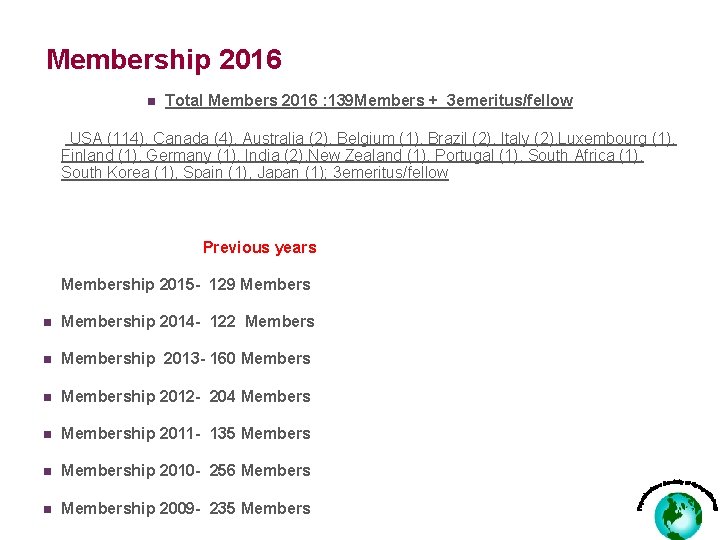720x540 pixels.
Task: Click the USA (114) underlined text
Action: 107,138
